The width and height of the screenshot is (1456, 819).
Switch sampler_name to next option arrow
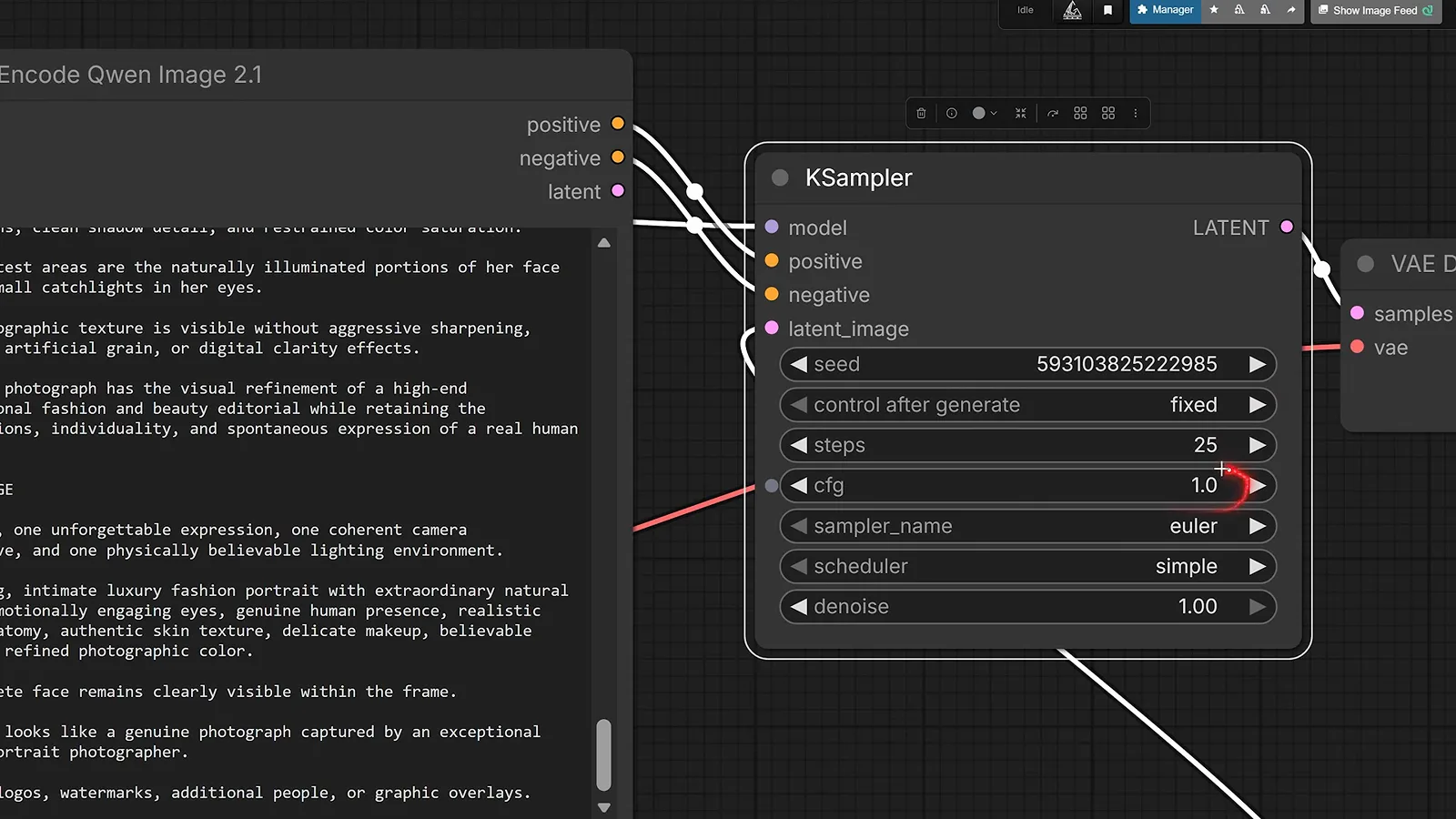click(x=1258, y=526)
